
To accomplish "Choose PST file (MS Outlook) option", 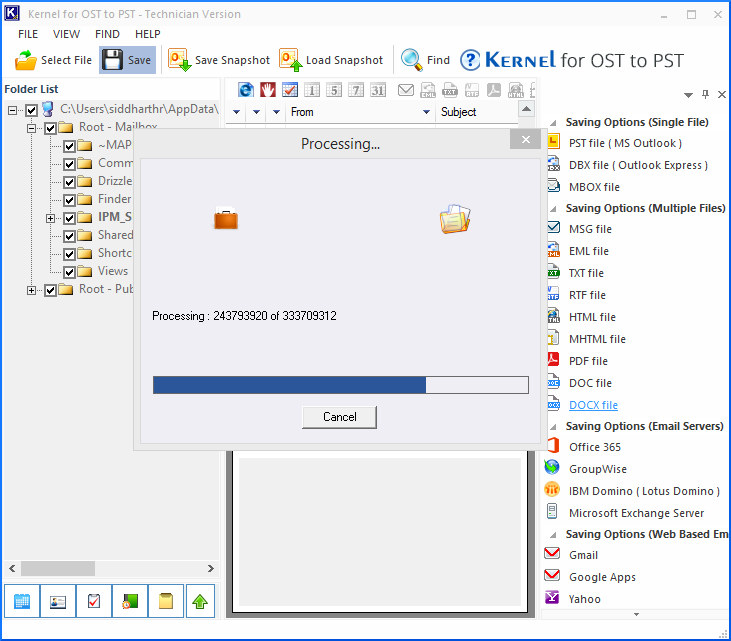I will 625,143.
